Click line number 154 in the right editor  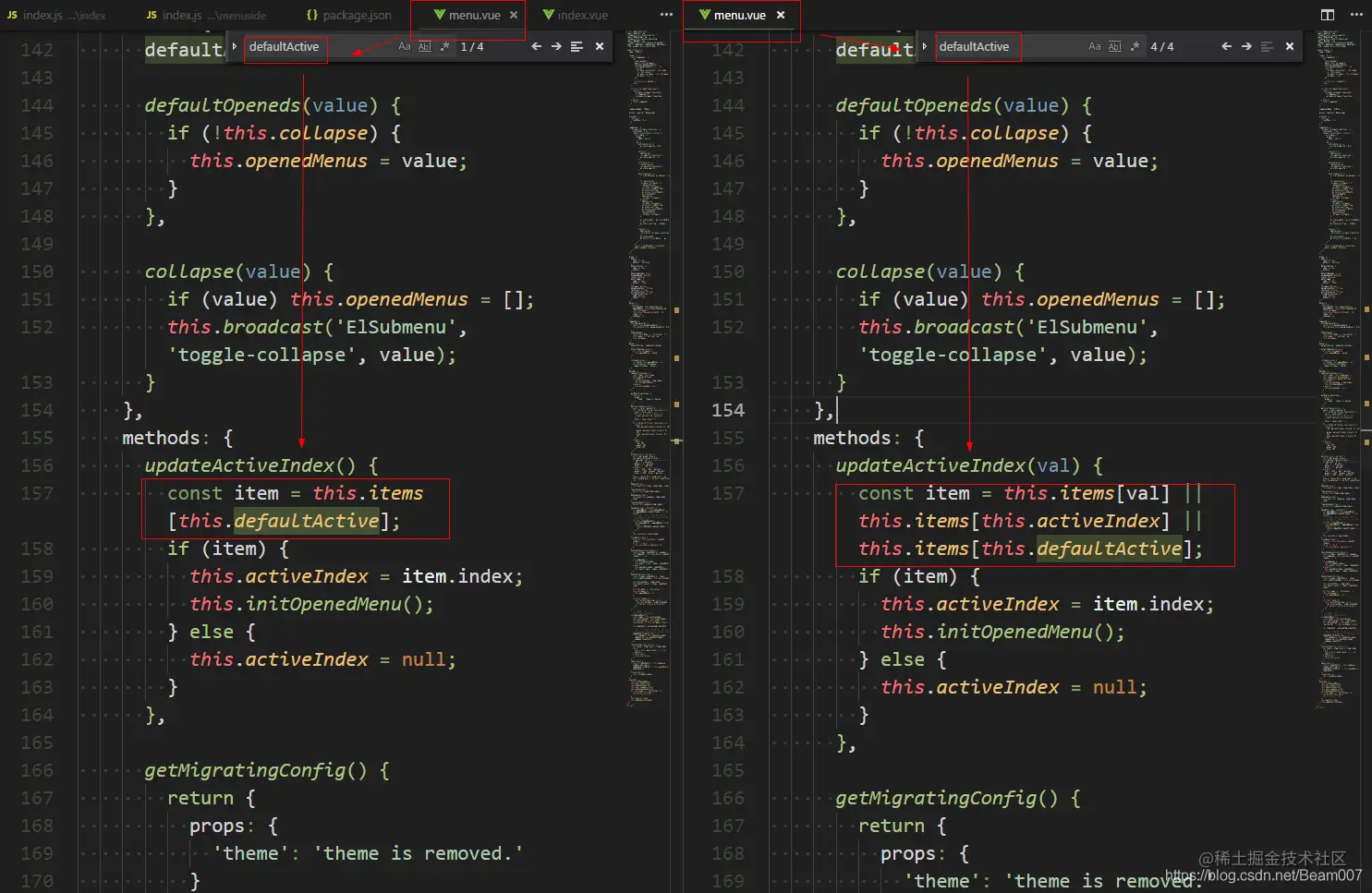[x=728, y=410]
